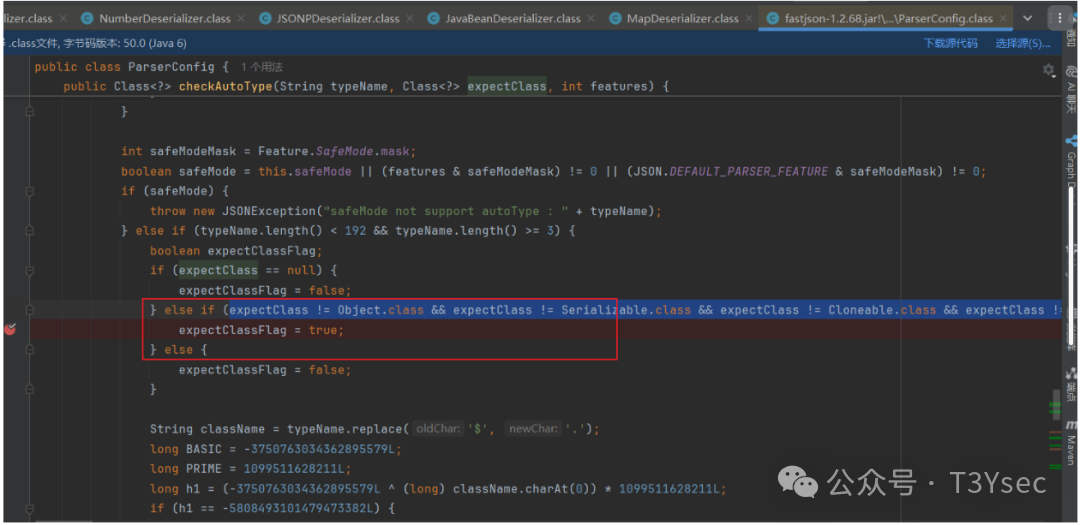Collapse the 'if (expectClass == null)' block

coord(29,270)
